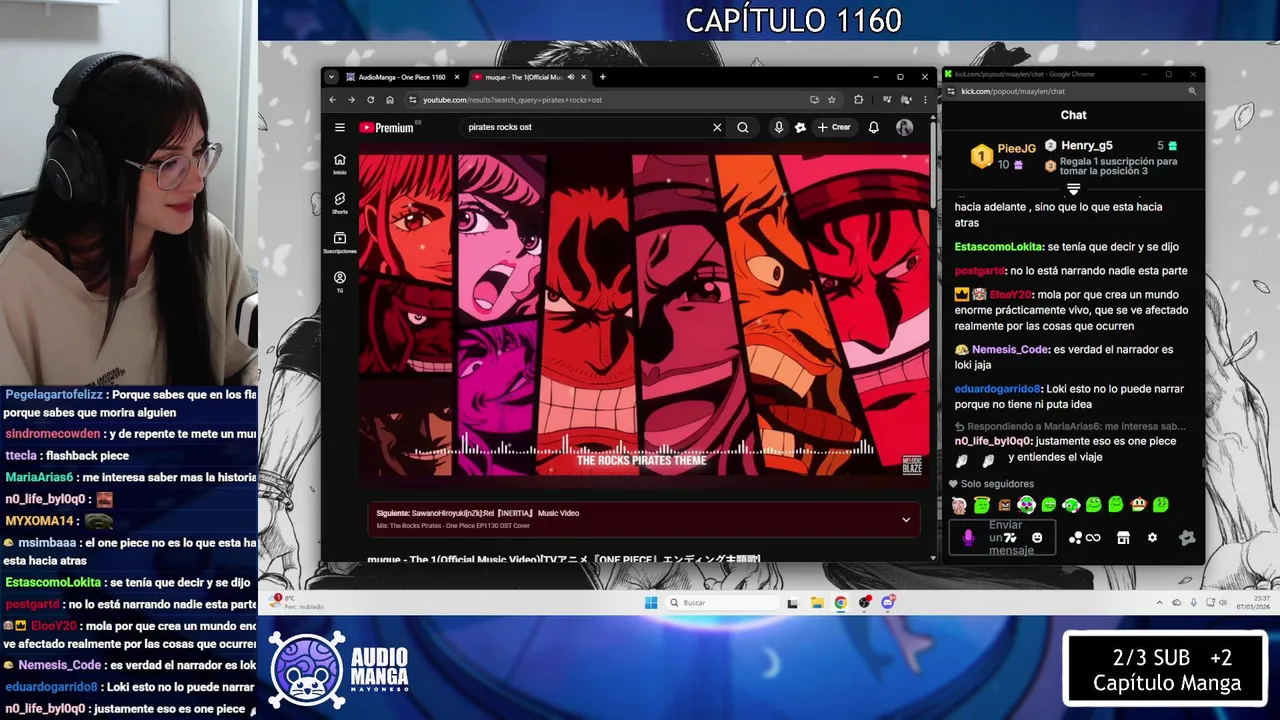Open the install-app icon in YouTube address bar
The image size is (1280, 720).
(x=814, y=99)
